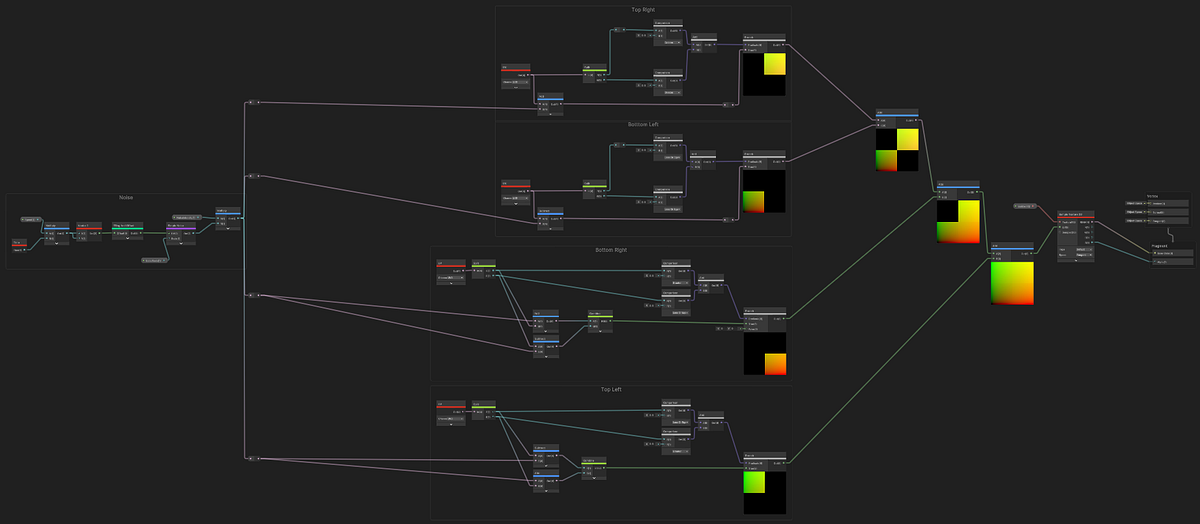Select the Branch node in Bottom Right group
This screenshot has width=1200, height=524.
point(765,341)
